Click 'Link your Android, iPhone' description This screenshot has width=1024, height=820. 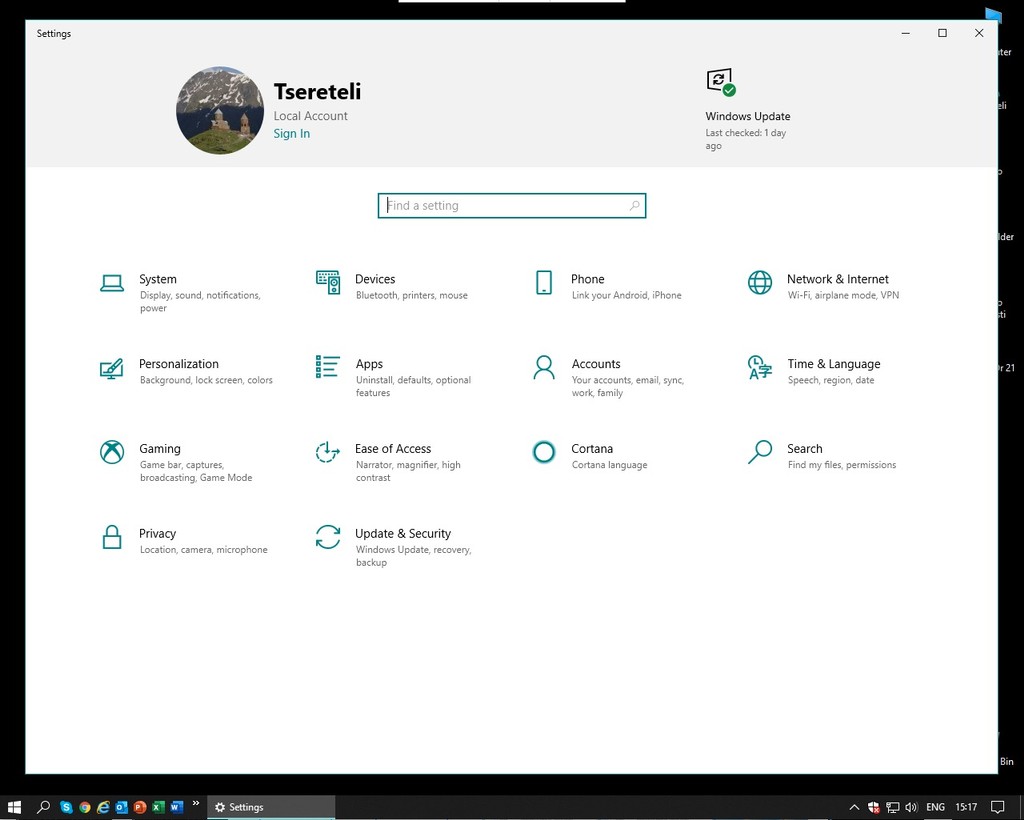click(x=626, y=295)
